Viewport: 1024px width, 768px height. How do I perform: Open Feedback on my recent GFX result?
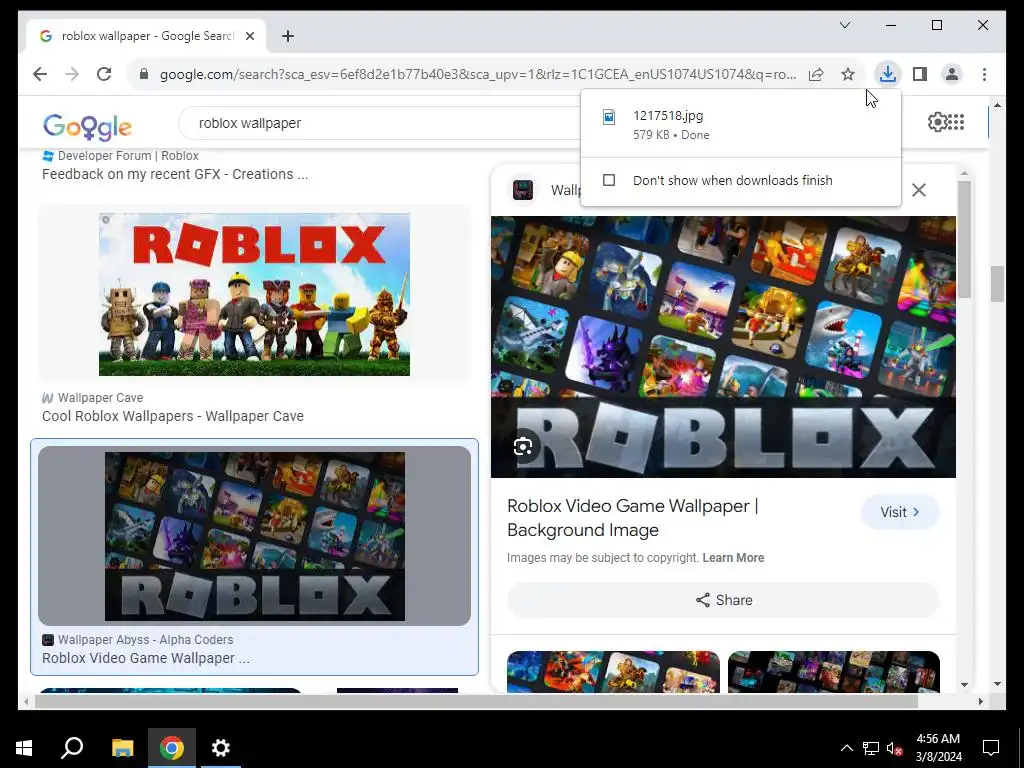(175, 174)
